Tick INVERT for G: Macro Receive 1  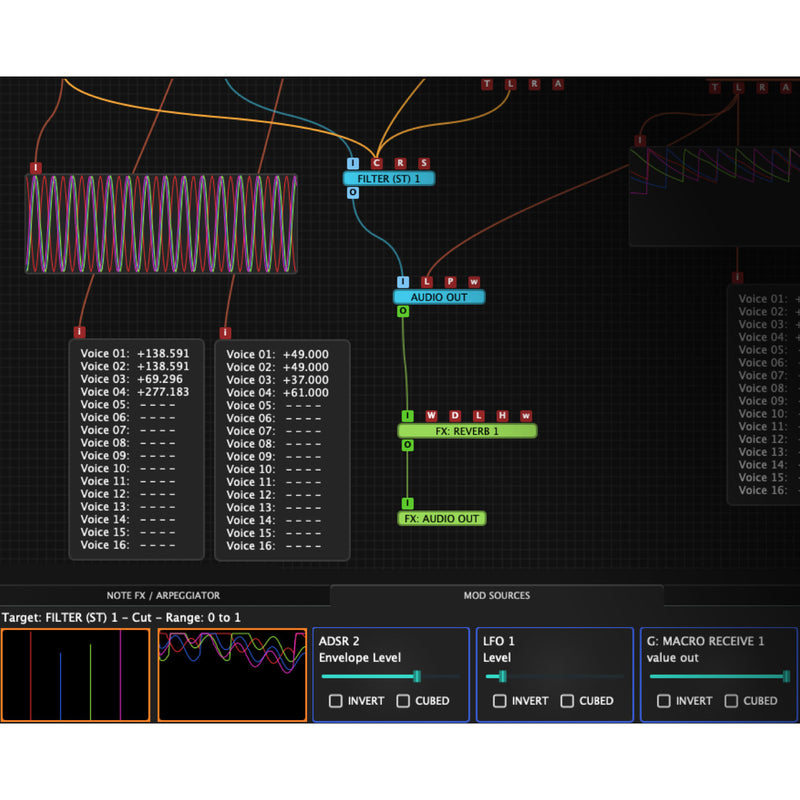pyautogui.click(x=664, y=701)
